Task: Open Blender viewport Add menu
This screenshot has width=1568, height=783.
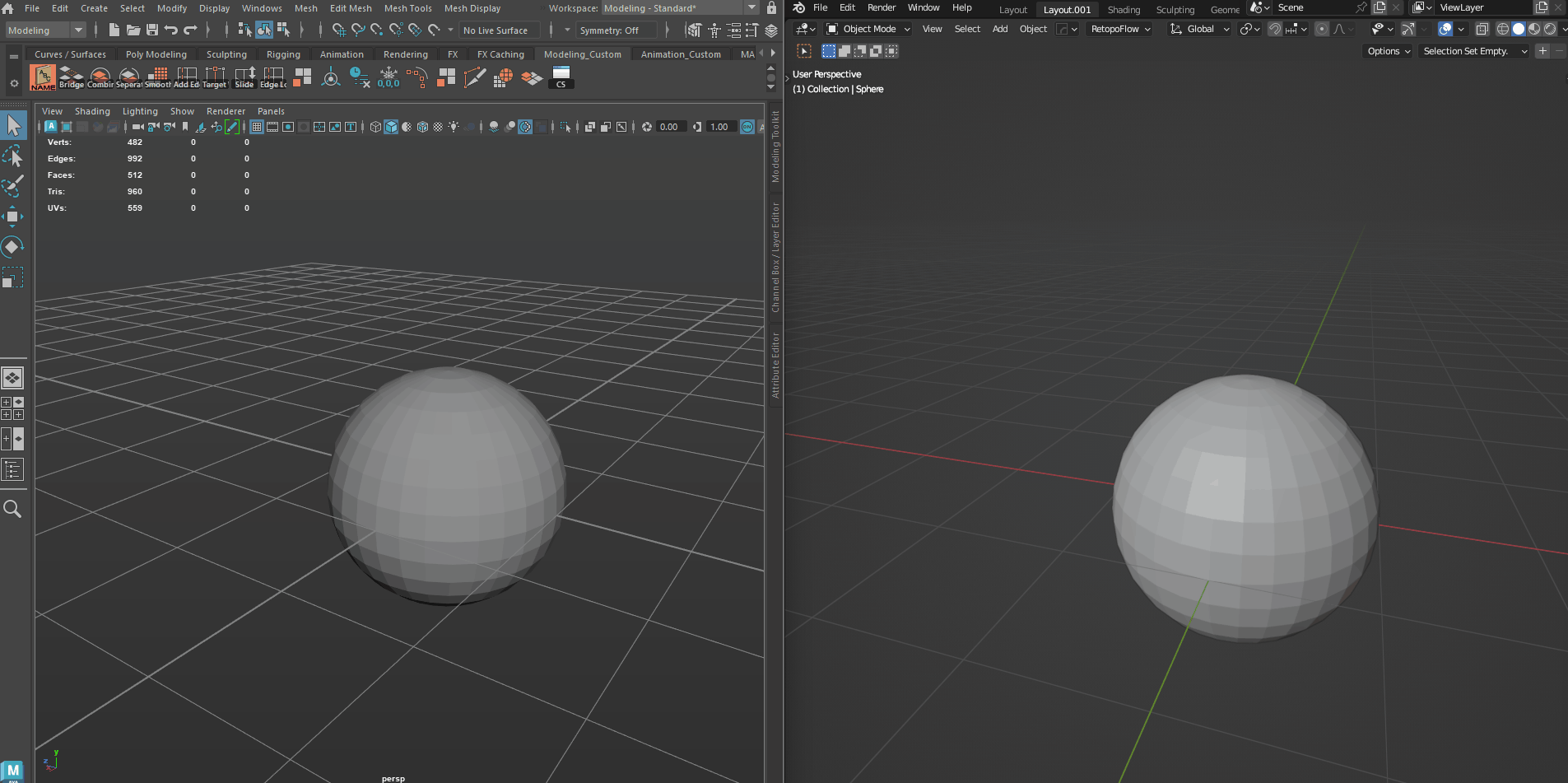Action: coord(1000,29)
